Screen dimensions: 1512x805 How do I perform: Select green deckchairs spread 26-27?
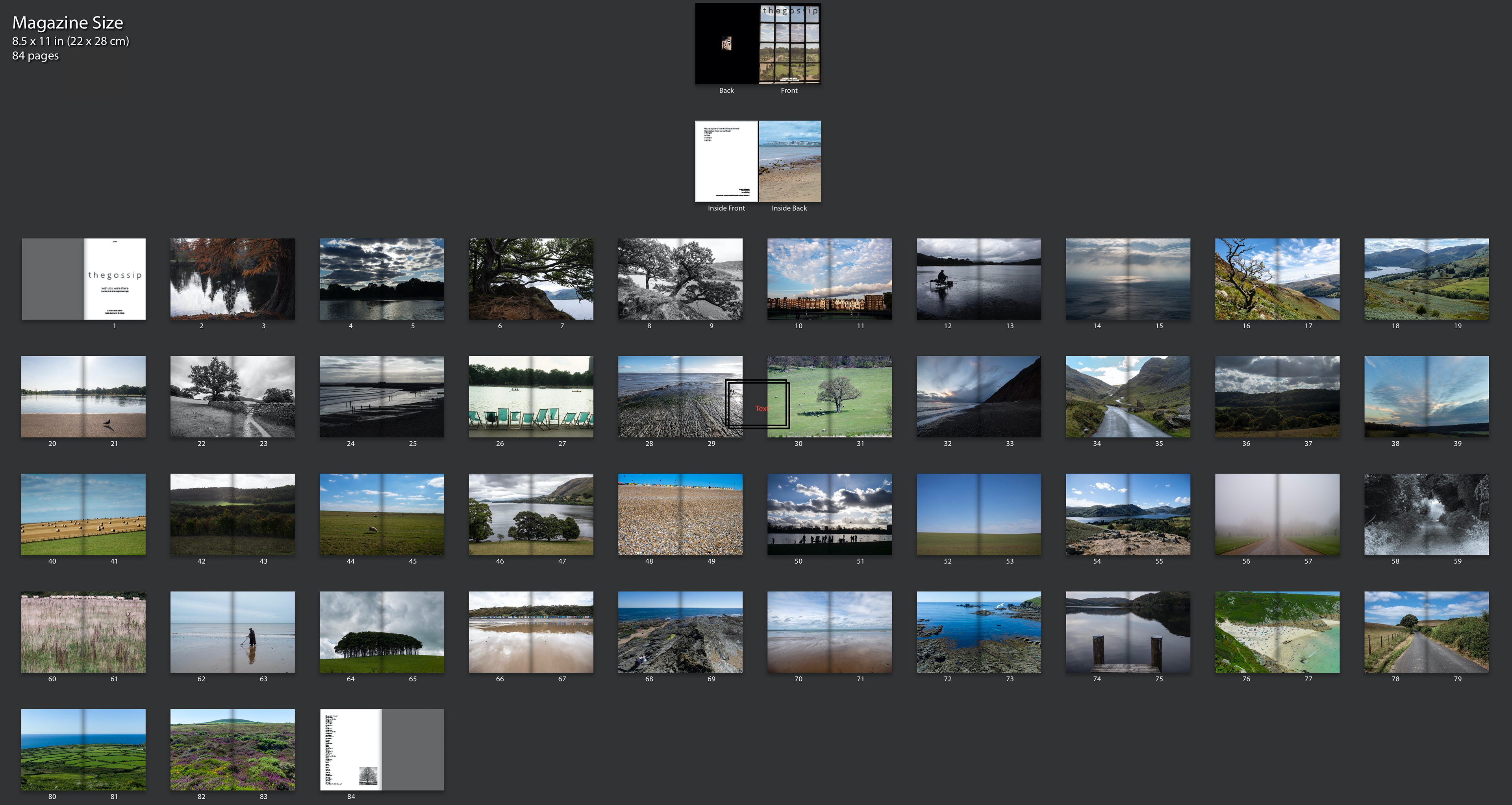click(531, 397)
